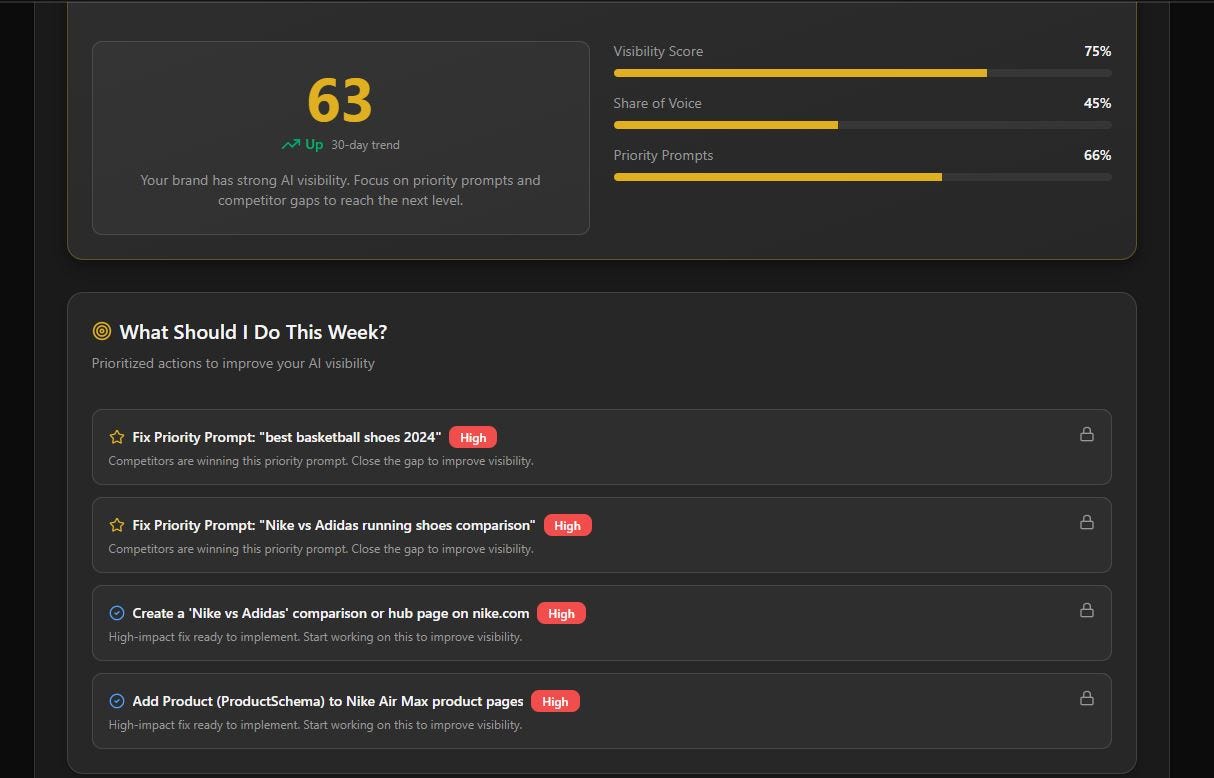Click the lock icon on running shoes comparison row
Viewport: 1214px width, 778px height.
(x=1086, y=522)
